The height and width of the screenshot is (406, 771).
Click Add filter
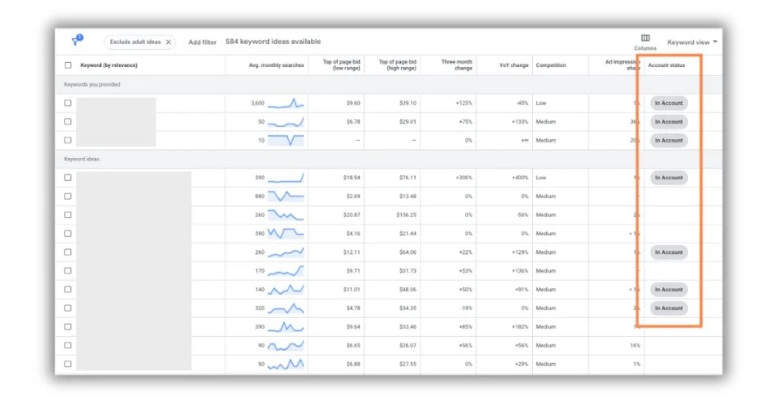[x=202, y=42]
